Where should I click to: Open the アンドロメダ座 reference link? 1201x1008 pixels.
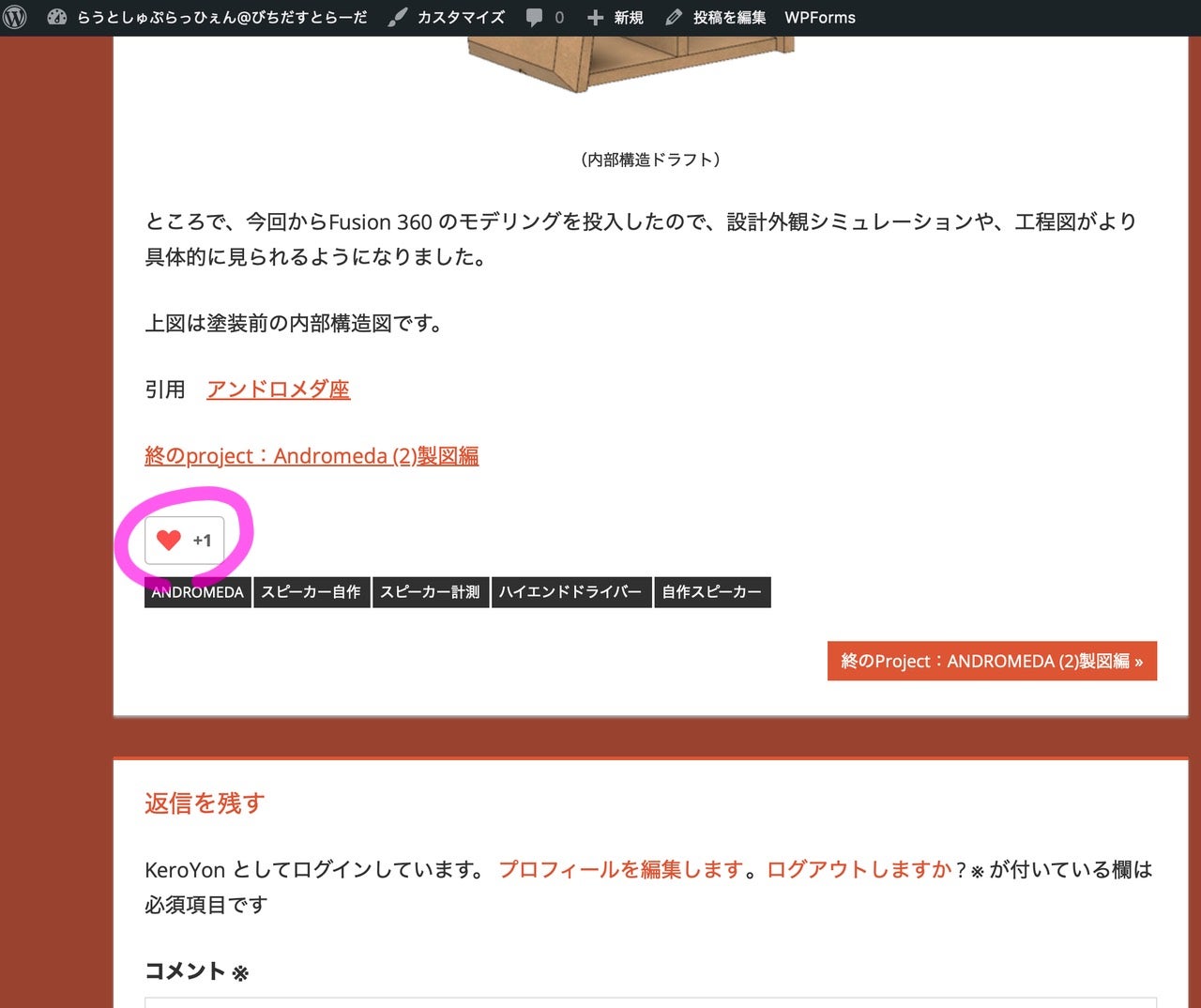point(278,389)
